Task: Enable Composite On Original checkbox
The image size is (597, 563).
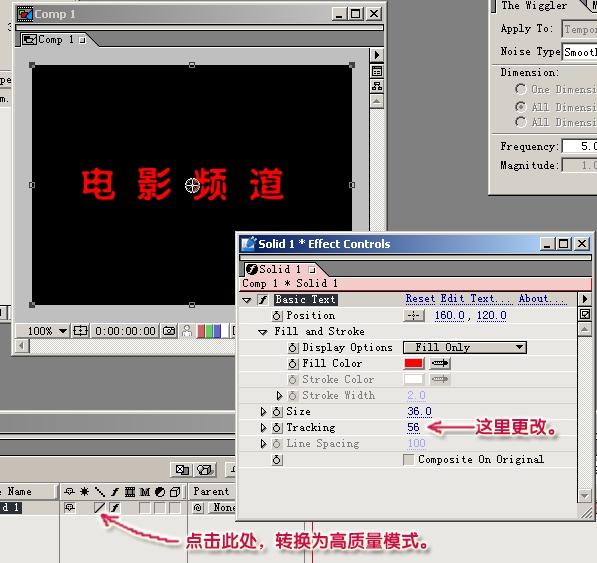Action: [x=409, y=459]
